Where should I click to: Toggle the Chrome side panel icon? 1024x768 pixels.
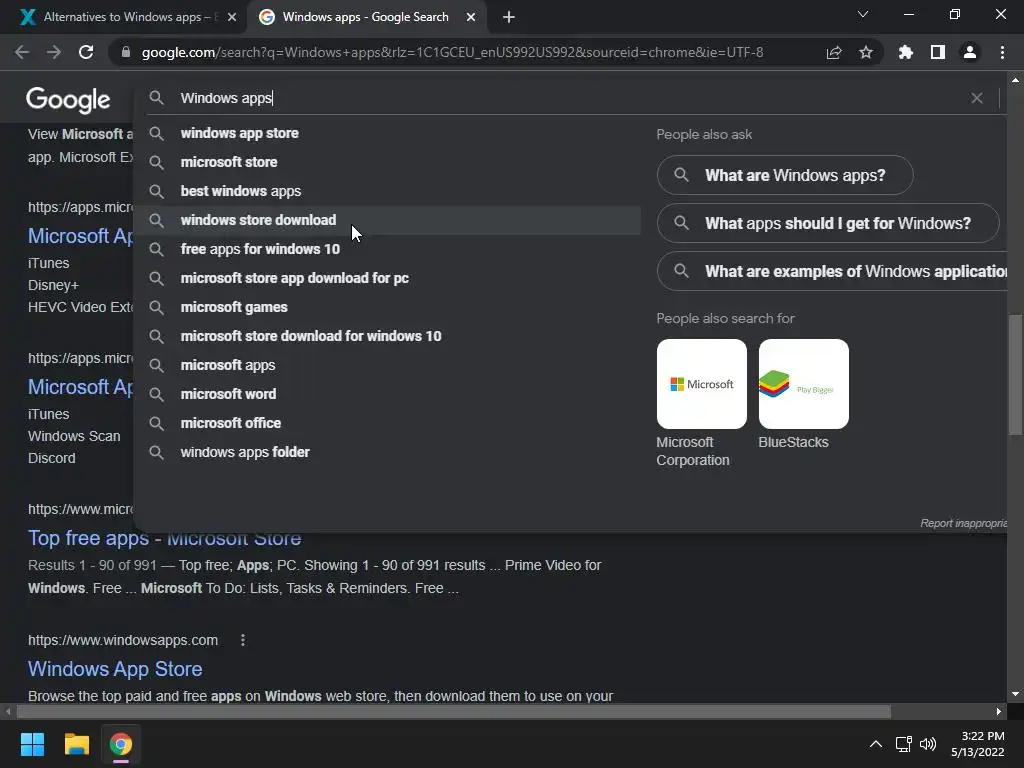point(938,52)
